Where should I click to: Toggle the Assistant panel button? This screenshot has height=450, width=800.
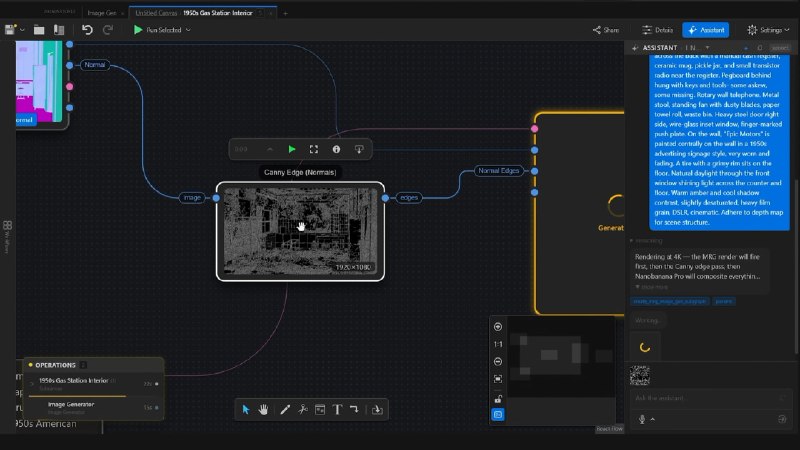click(706, 30)
